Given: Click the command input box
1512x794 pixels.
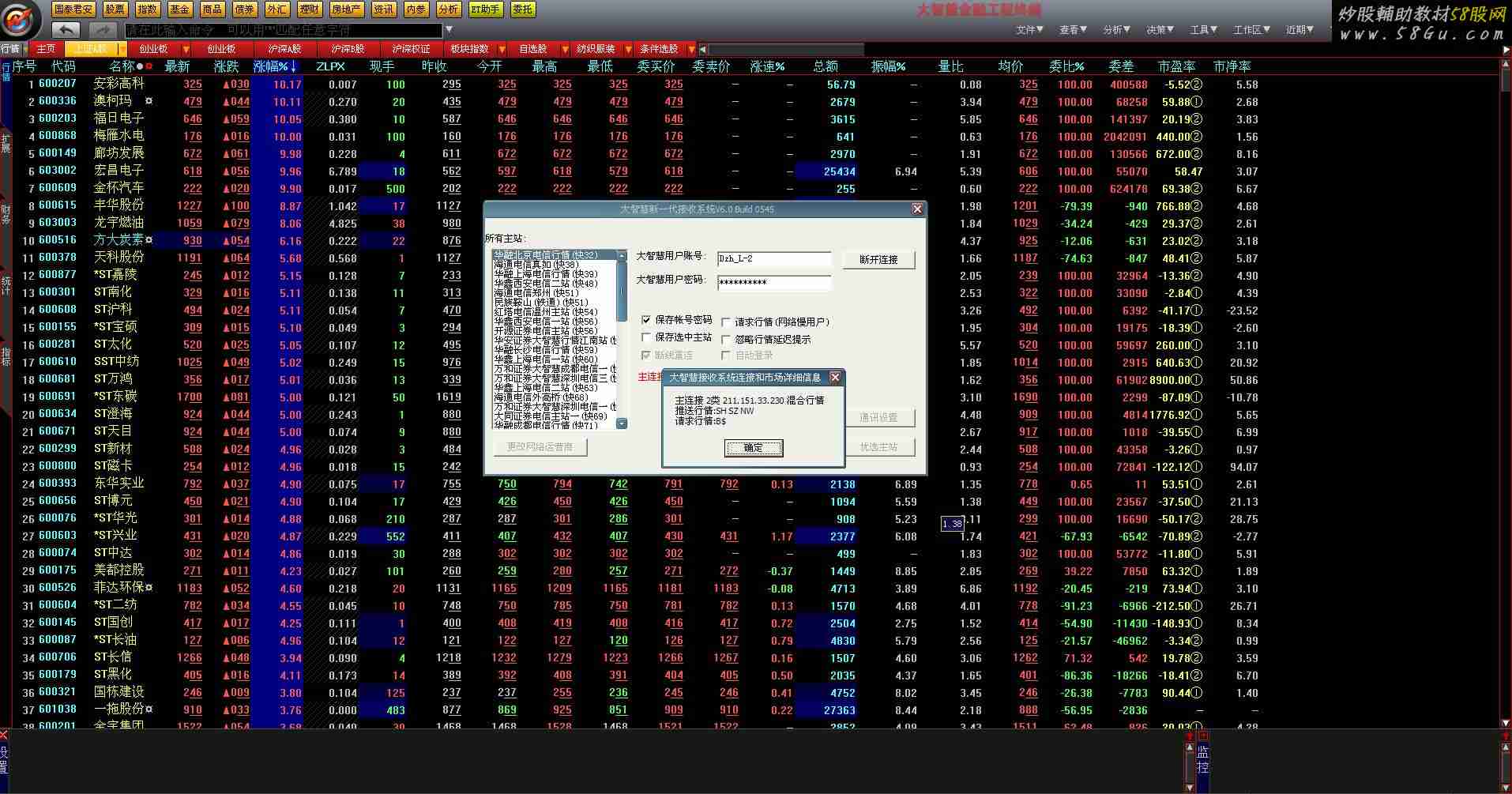Looking at the screenshot, I should [x=284, y=30].
